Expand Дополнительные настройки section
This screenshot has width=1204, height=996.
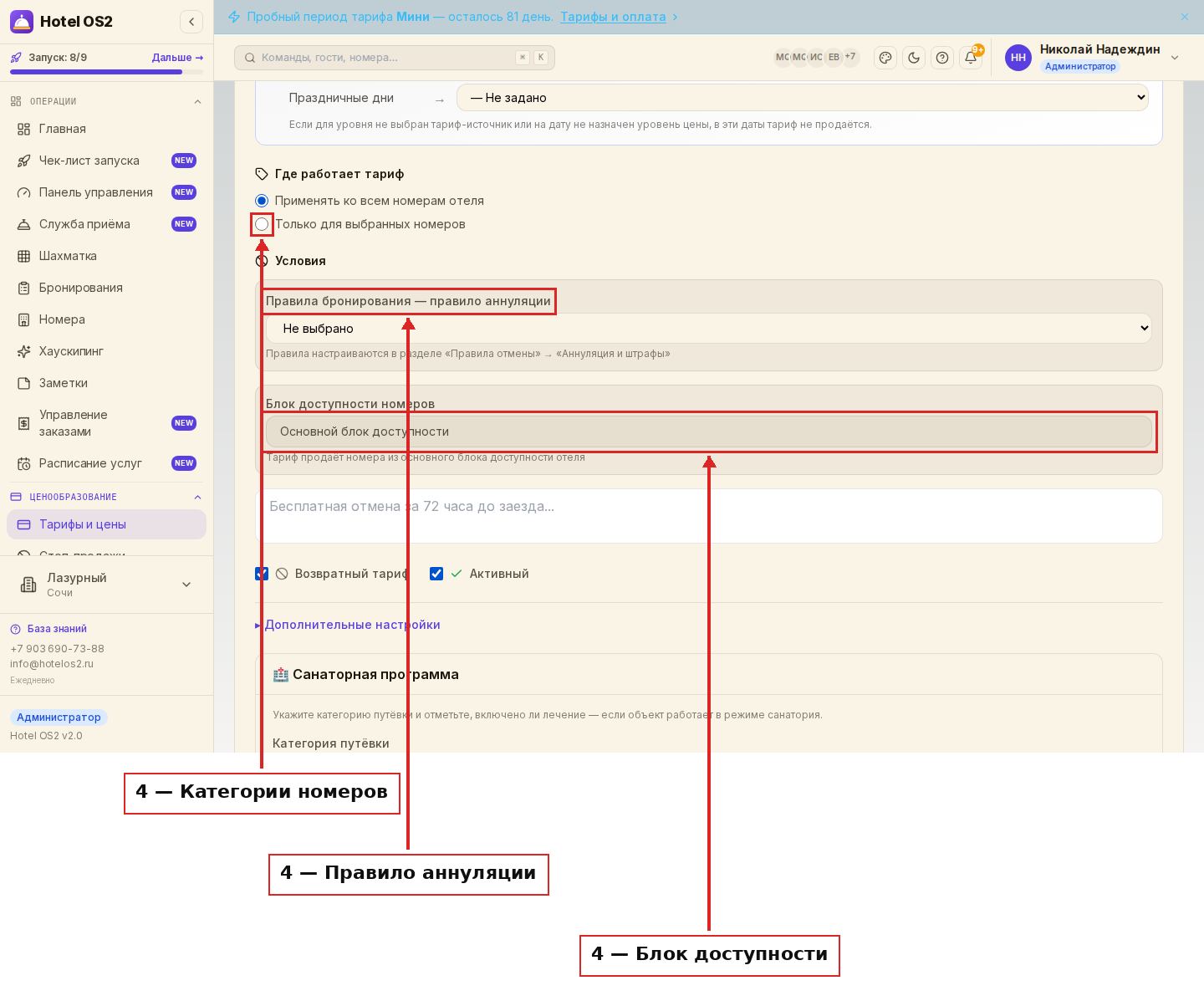point(348,625)
